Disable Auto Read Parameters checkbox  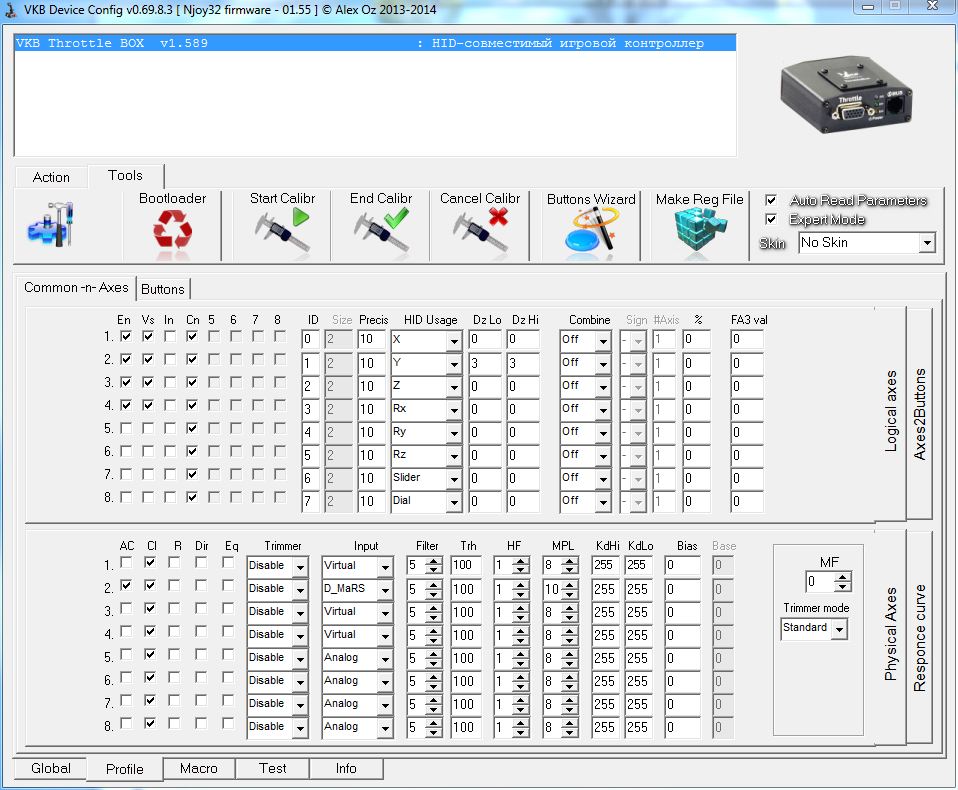[x=771, y=201]
